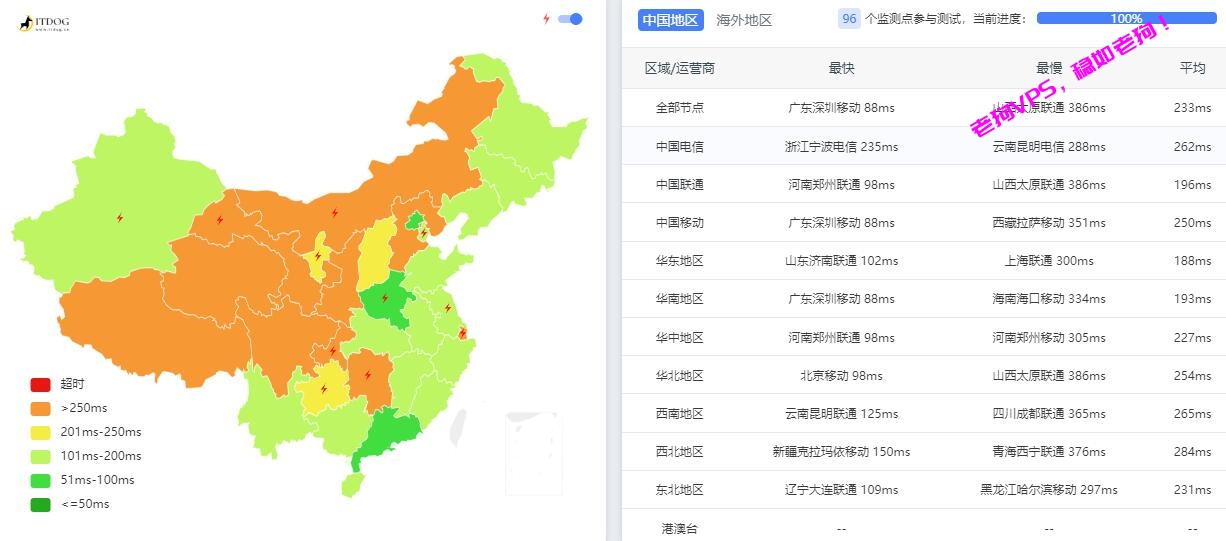This screenshot has width=1226, height=541.
Task: Click the lightning marker on Guizhou province
Action: [323, 389]
